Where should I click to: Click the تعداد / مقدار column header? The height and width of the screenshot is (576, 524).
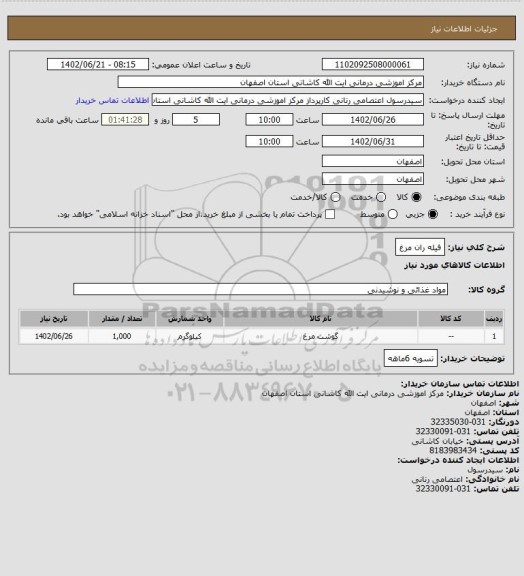pyautogui.click(x=122, y=318)
